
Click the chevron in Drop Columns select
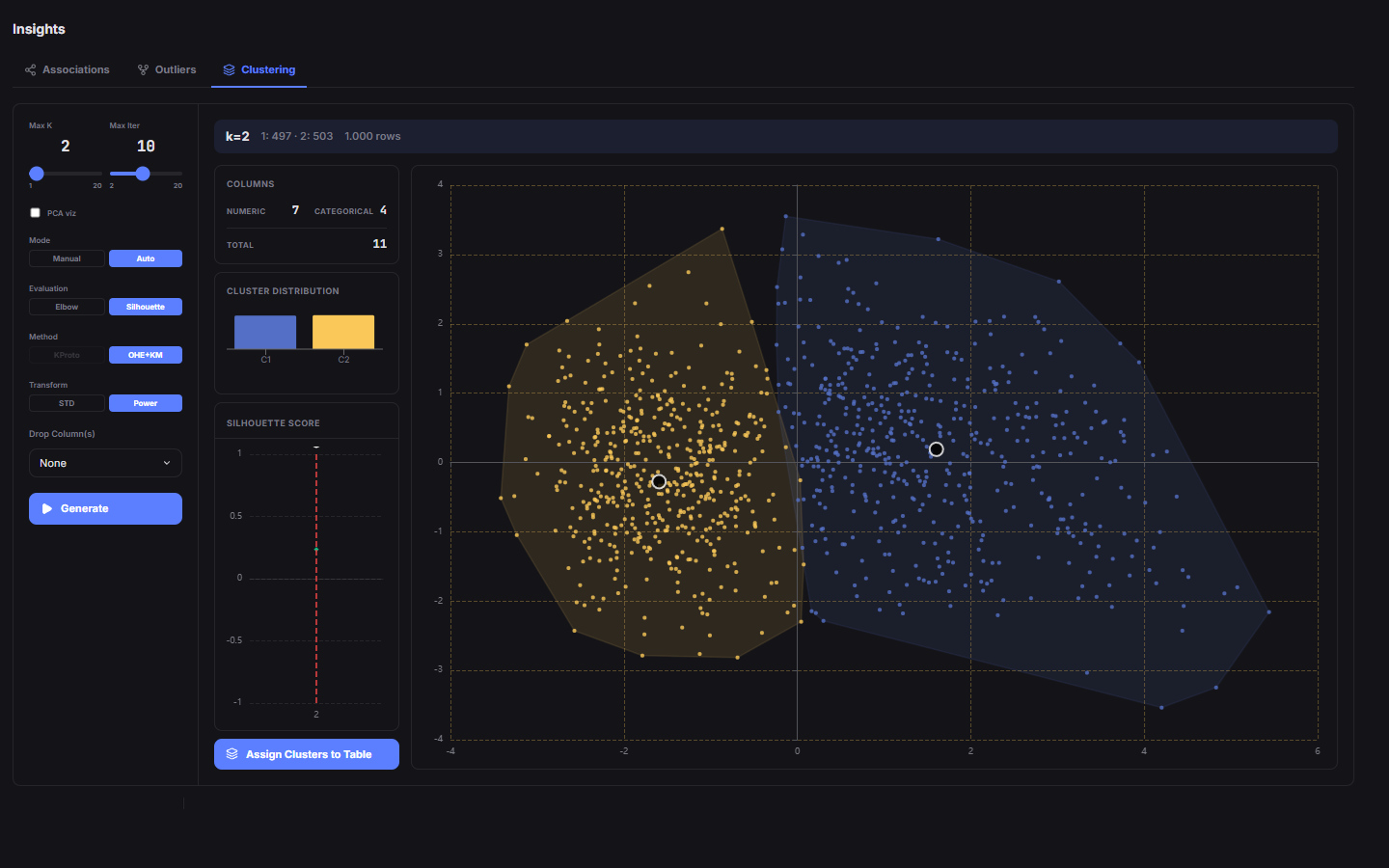(167, 463)
